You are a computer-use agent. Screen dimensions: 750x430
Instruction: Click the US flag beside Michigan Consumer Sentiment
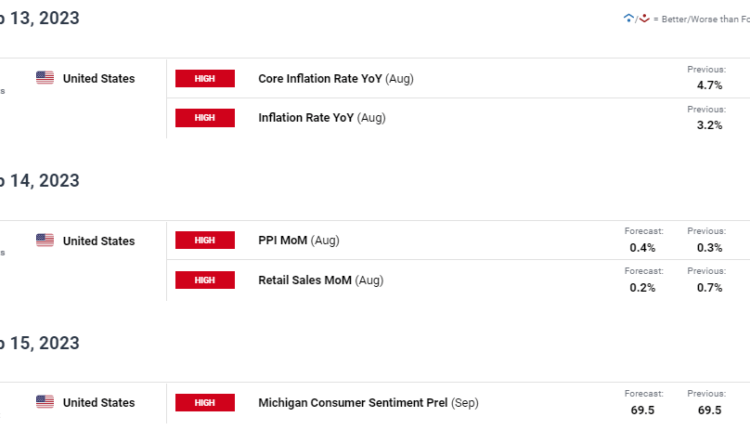point(45,402)
